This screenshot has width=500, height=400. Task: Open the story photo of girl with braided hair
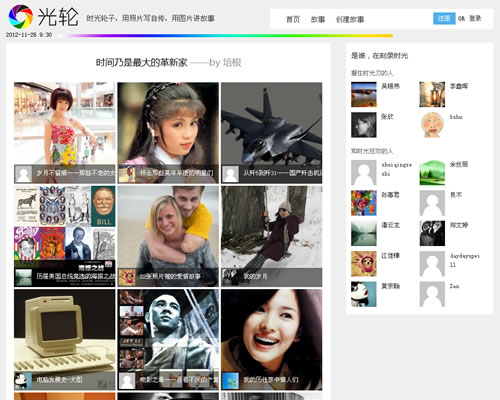pos(168,123)
